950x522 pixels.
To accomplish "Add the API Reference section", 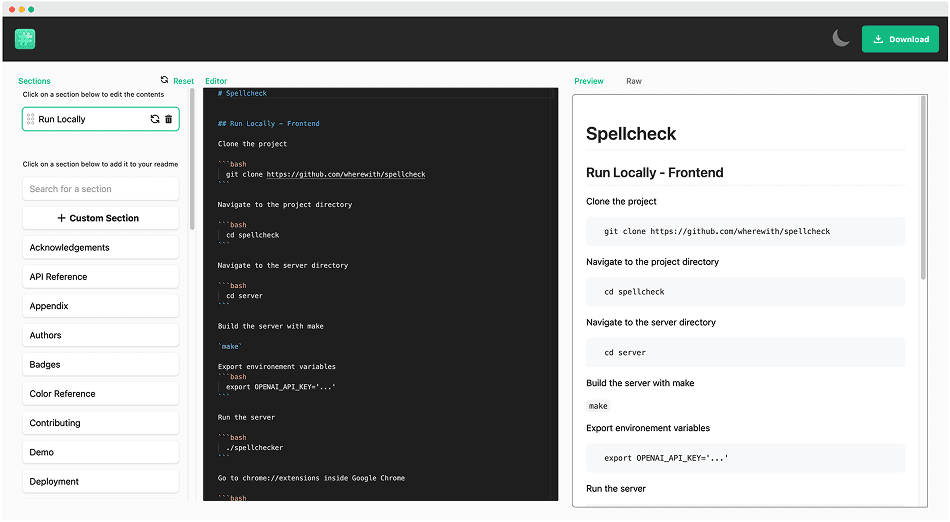I will (x=101, y=277).
